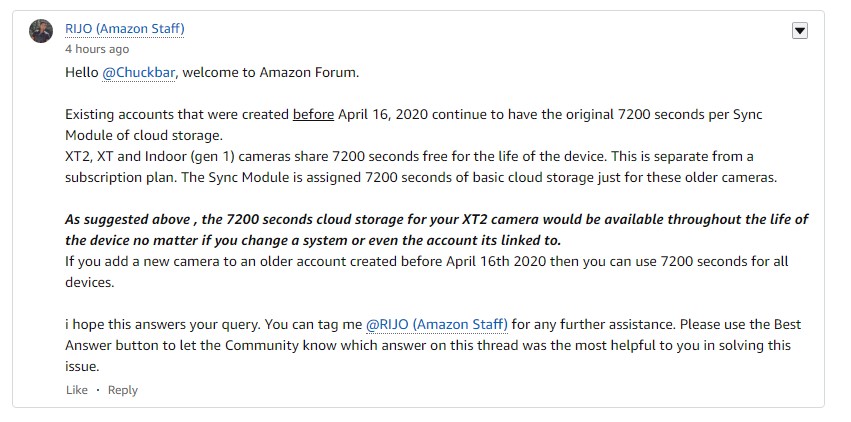Reply to RIJO's post
851x422 pixels.
tap(123, 391)
